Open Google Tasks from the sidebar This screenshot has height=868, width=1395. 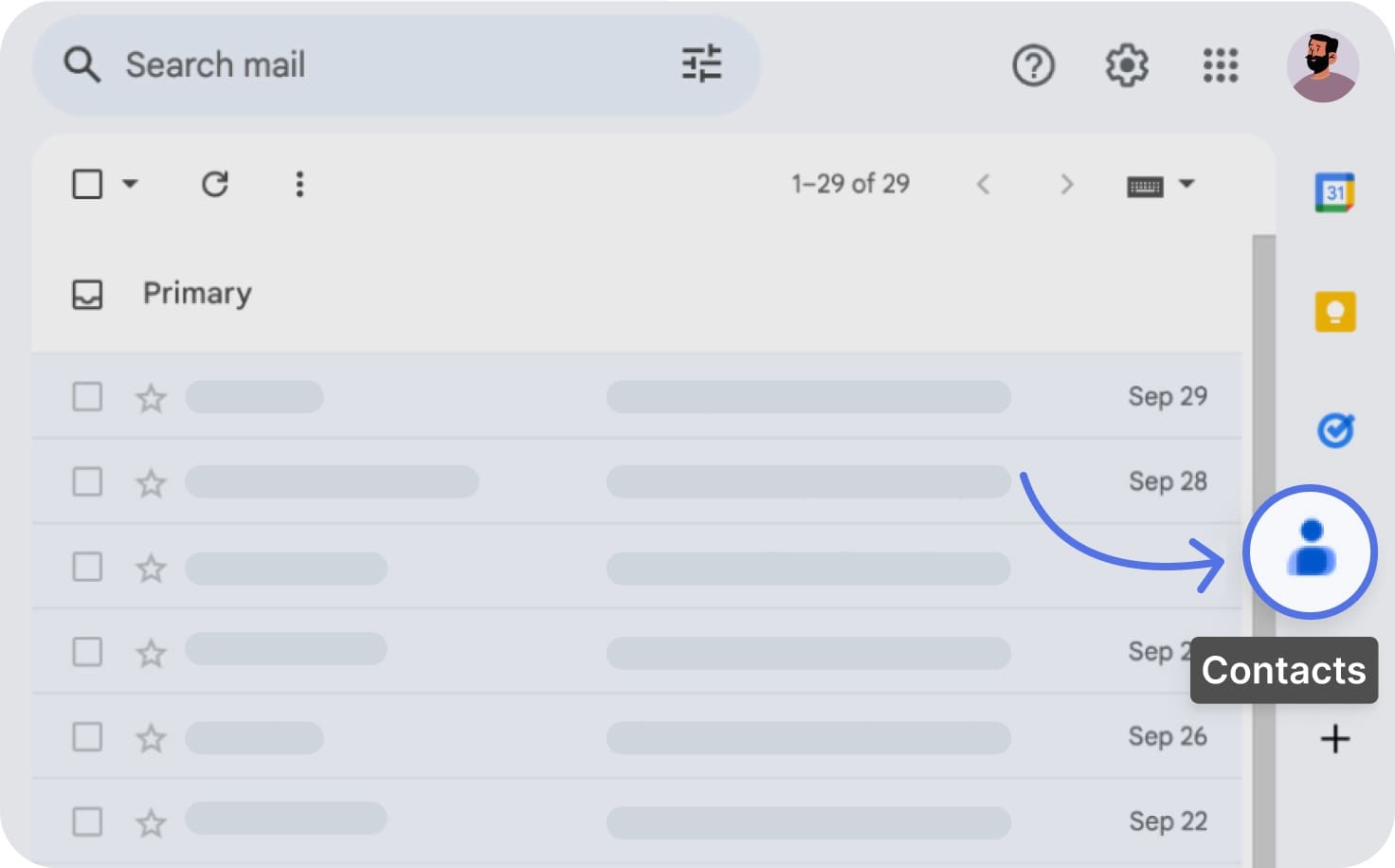[1335, 431]
